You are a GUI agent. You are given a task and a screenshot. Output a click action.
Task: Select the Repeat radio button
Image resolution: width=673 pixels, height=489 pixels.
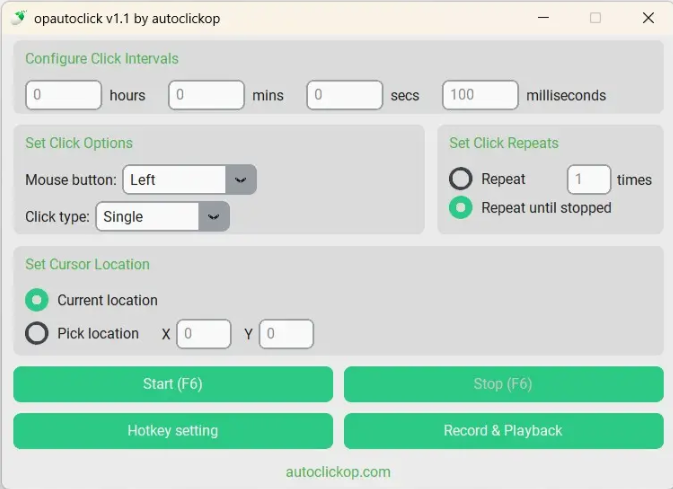point(461,179)
